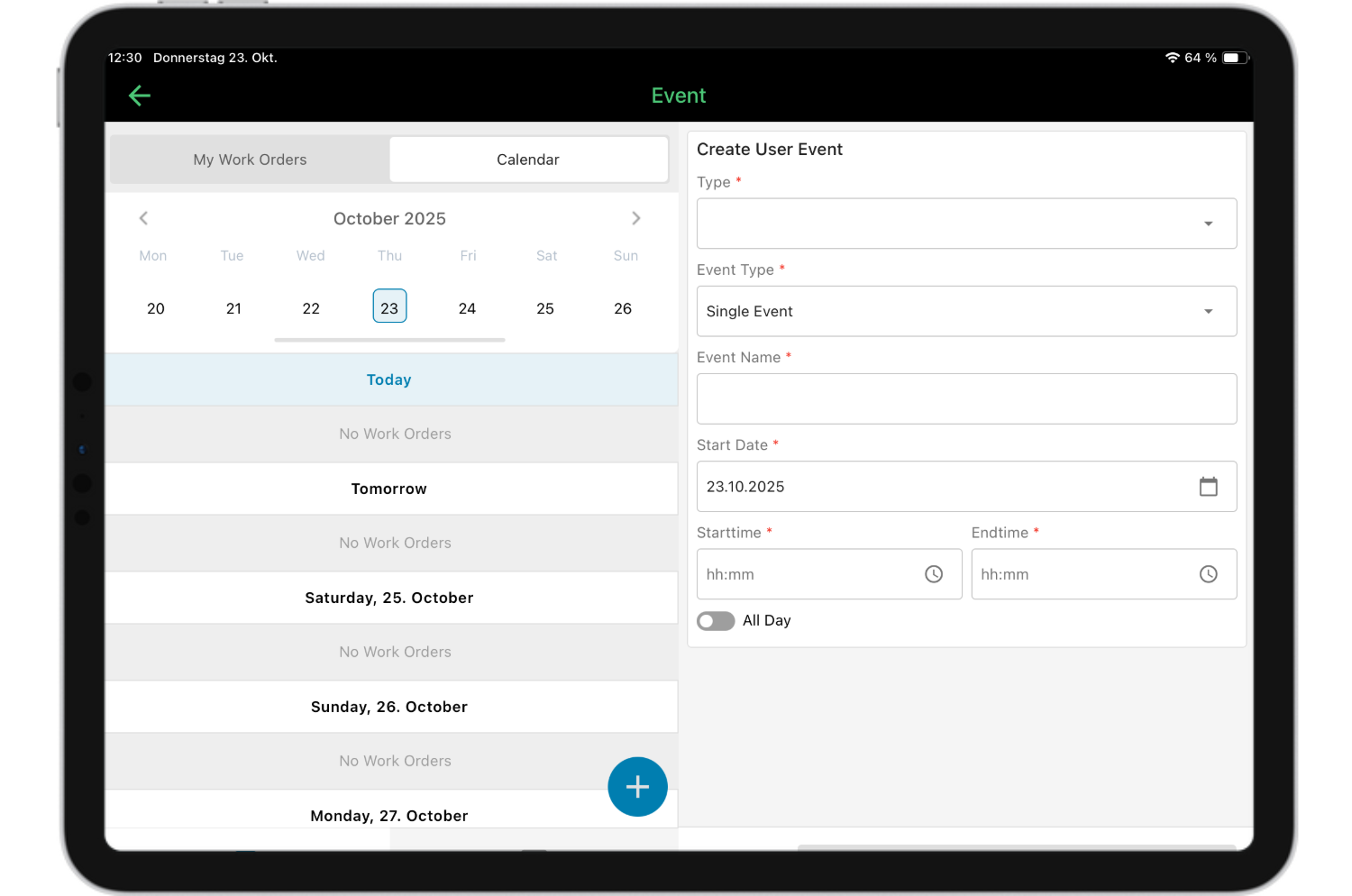The width and height of the screenshot is (1352, 896).
Task: Tap the green back arrow
Action: [140, 96]
